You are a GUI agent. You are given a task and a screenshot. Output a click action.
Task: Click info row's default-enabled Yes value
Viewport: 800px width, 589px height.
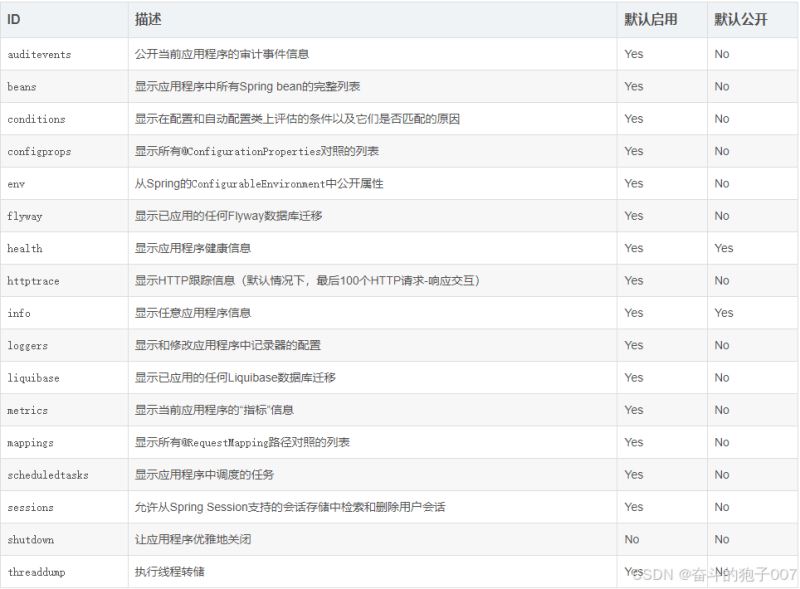pyautogui.click(x=634, y=313)
